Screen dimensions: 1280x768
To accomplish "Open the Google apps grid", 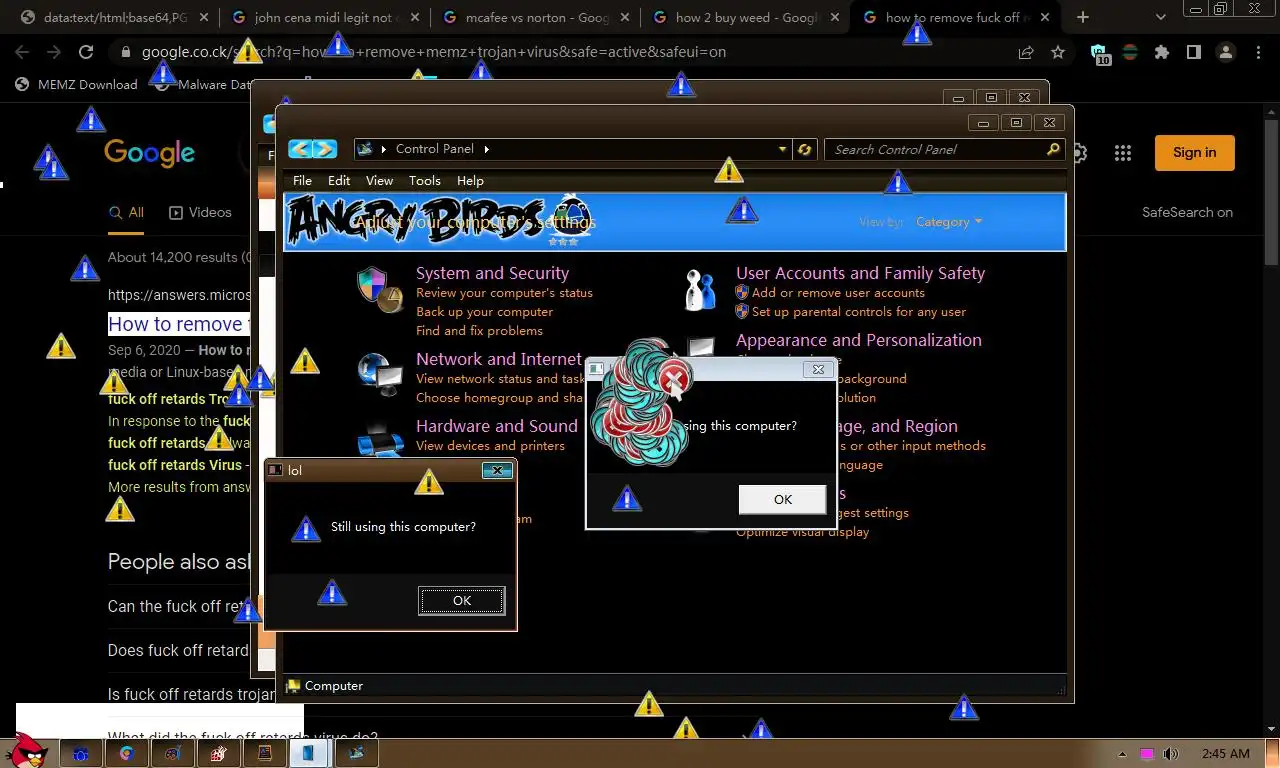I will point(1123,153).
